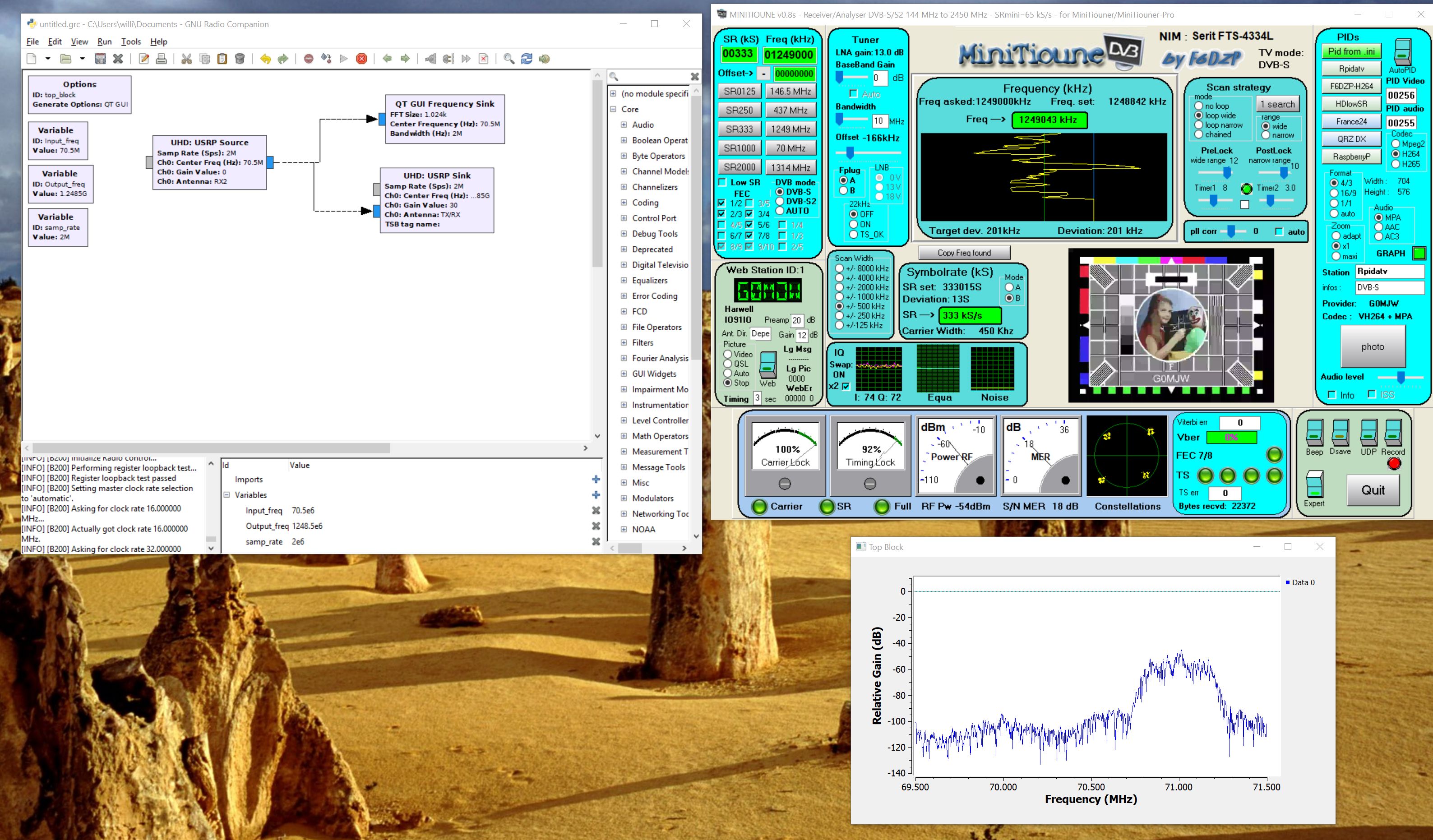
Task: Expand the Audio block category
Action: pyautogui.click(x=624, y=125)
